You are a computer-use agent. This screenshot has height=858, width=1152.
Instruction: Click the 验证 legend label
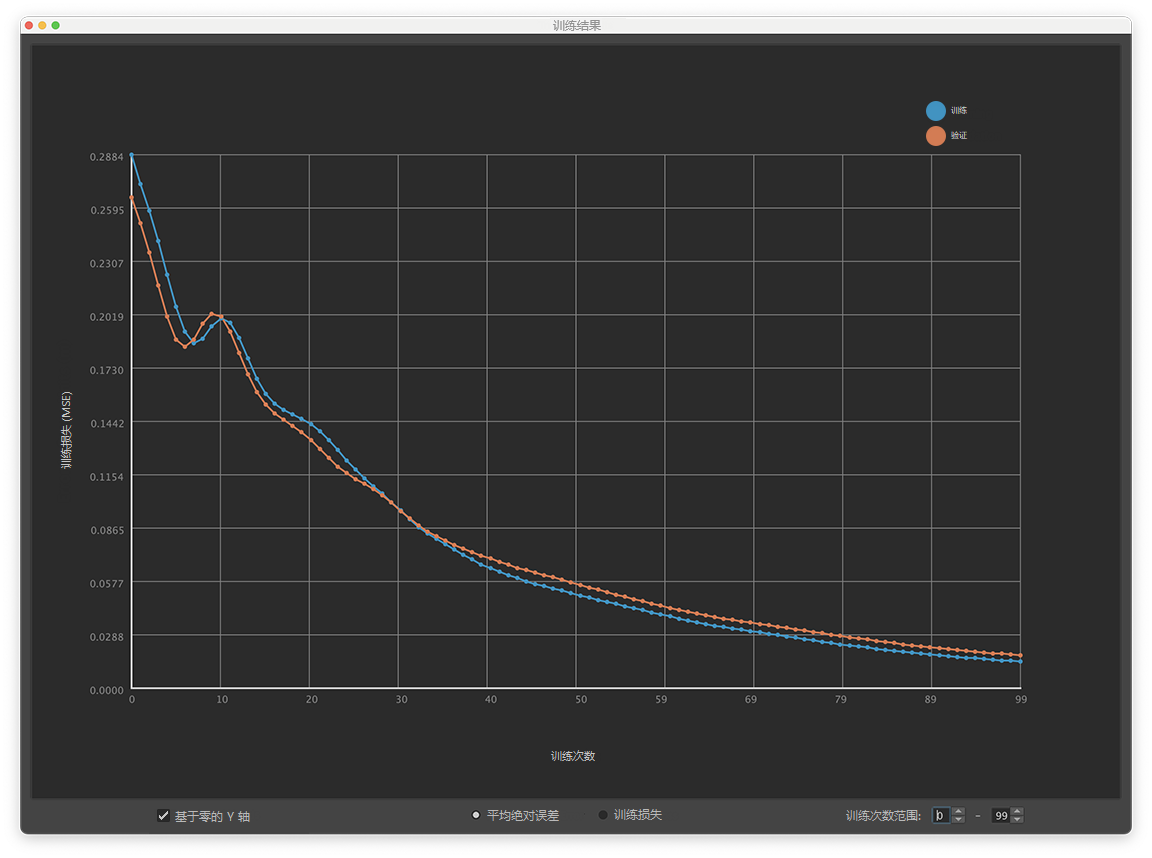point(959,136)
